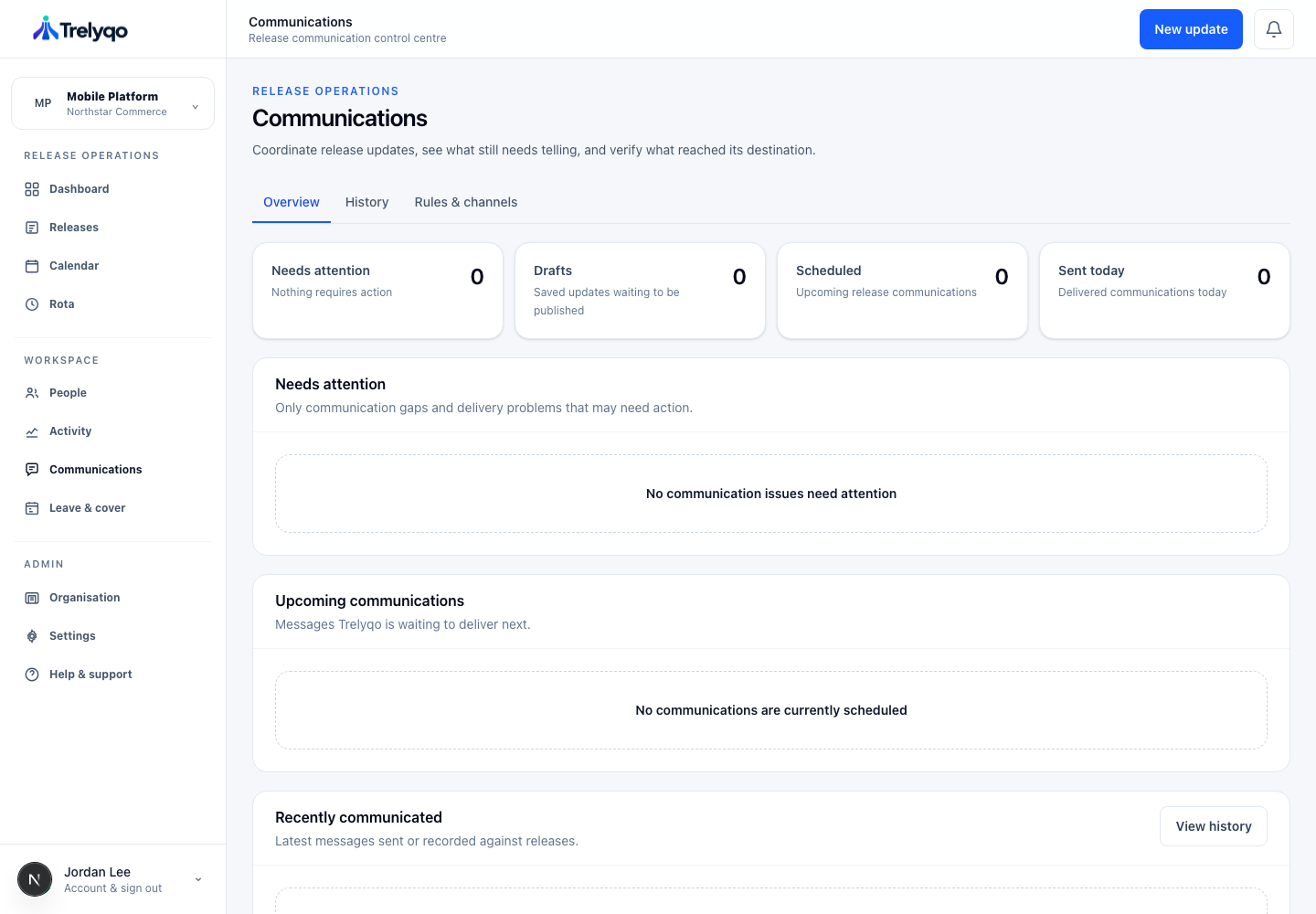Click the People icon in sidebar

[x=32, y=393]
